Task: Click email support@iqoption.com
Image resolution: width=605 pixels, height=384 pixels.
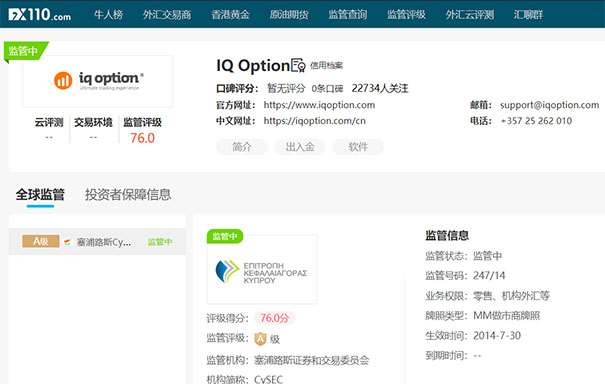Action: tap(549, 105)
